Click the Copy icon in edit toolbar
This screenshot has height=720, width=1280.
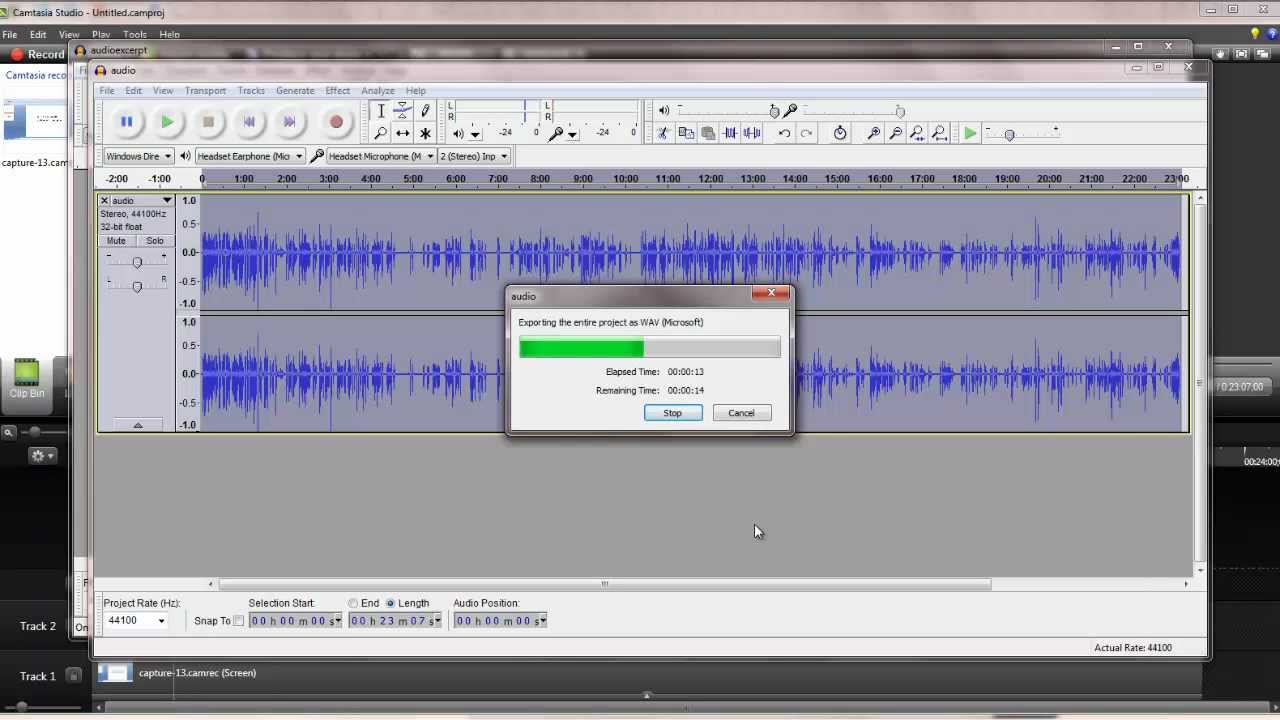[686, 133]
